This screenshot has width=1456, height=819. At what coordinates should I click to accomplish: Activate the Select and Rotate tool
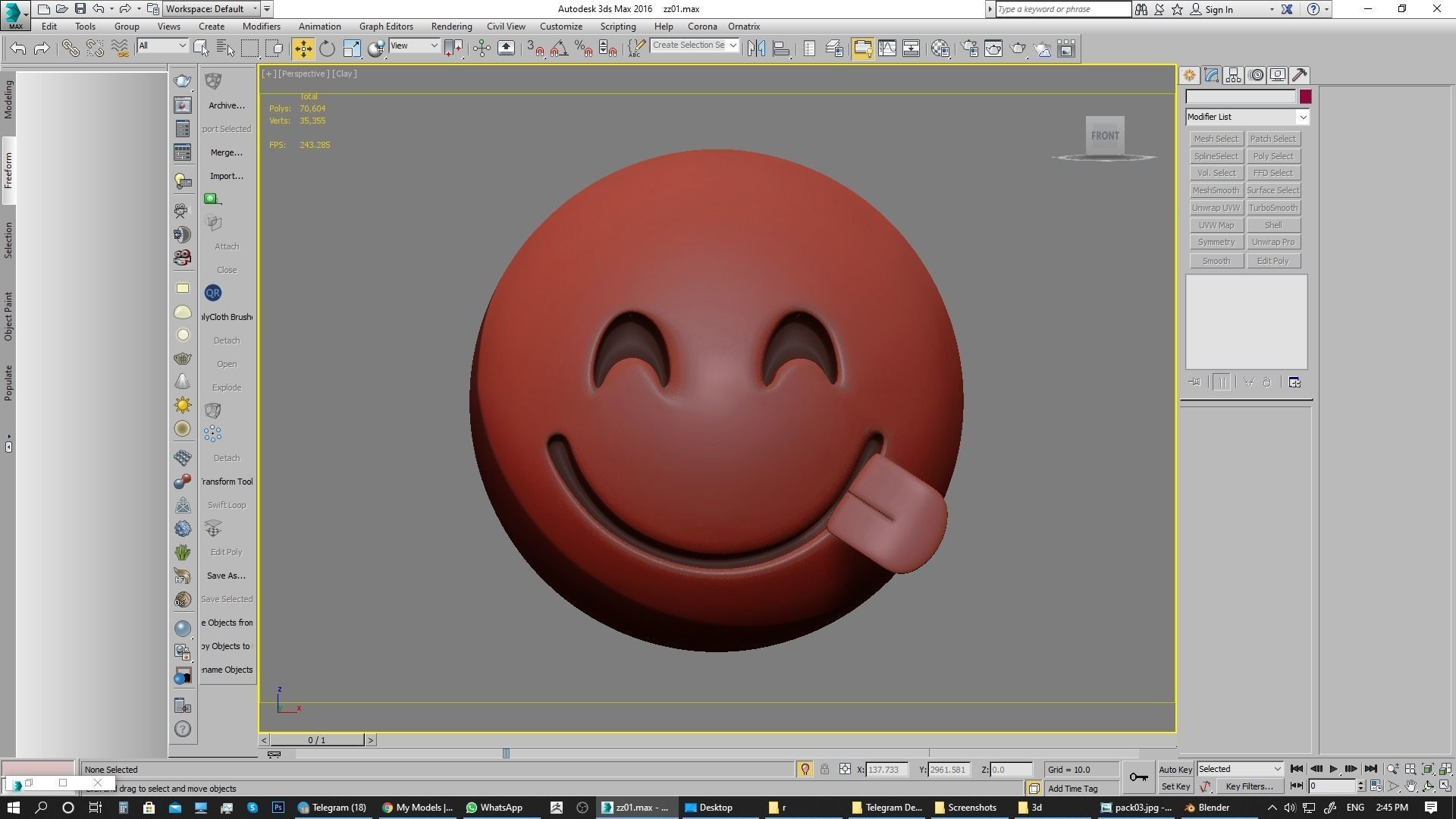(327, 49)
